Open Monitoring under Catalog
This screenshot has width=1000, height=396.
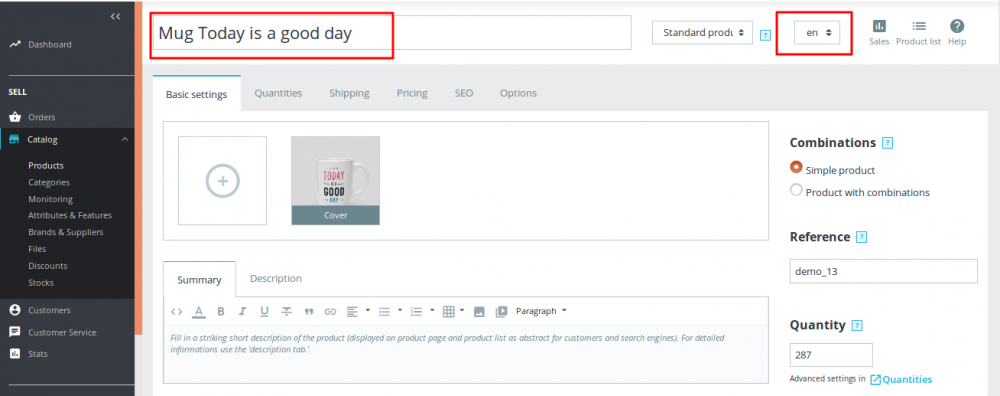coord(50,199)
